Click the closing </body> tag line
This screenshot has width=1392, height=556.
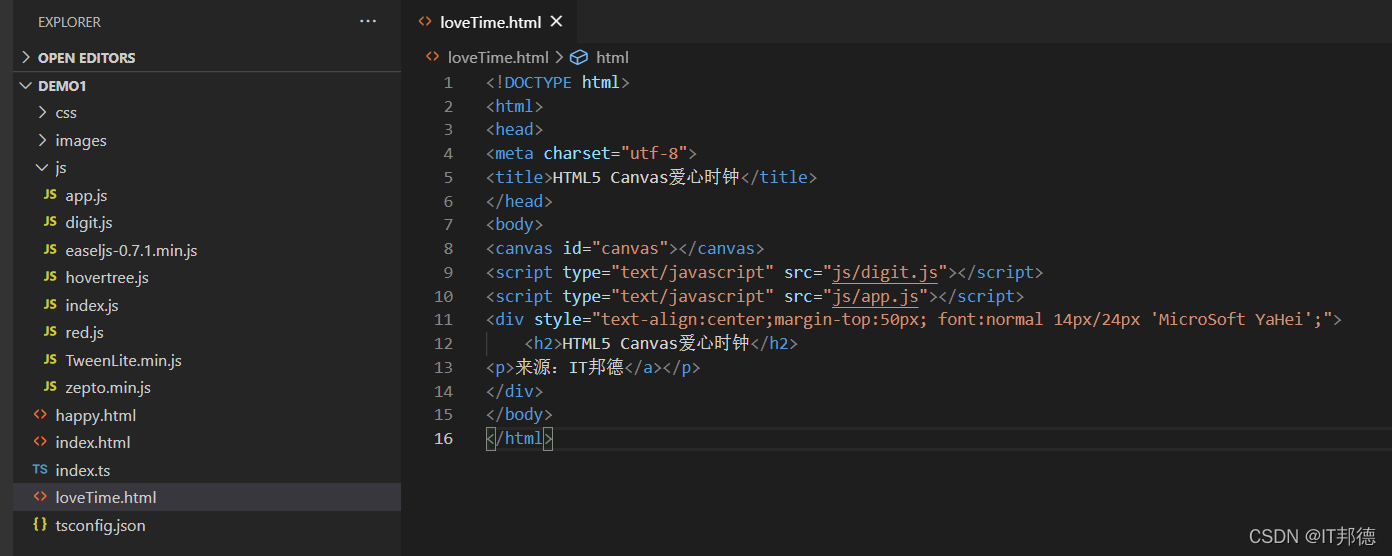pyautogui.click(x=519, y=414)
